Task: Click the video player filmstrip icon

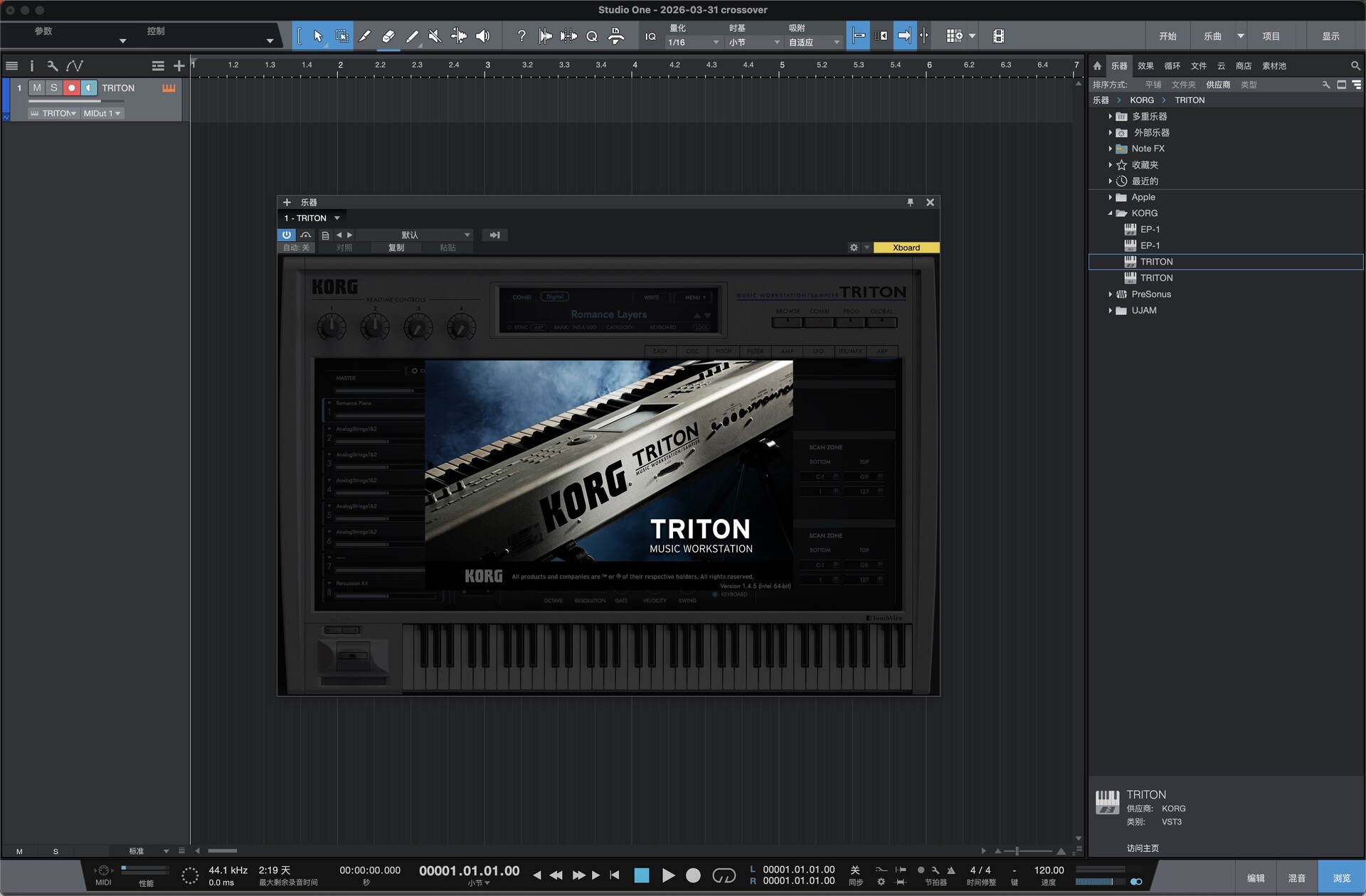Action: coord(998,36)
